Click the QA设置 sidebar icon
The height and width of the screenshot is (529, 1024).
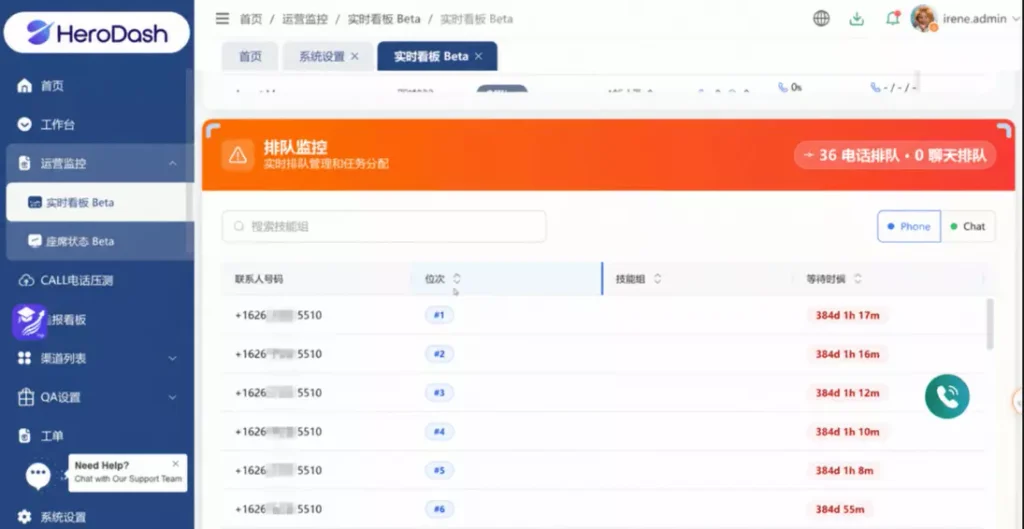point(25,397)
